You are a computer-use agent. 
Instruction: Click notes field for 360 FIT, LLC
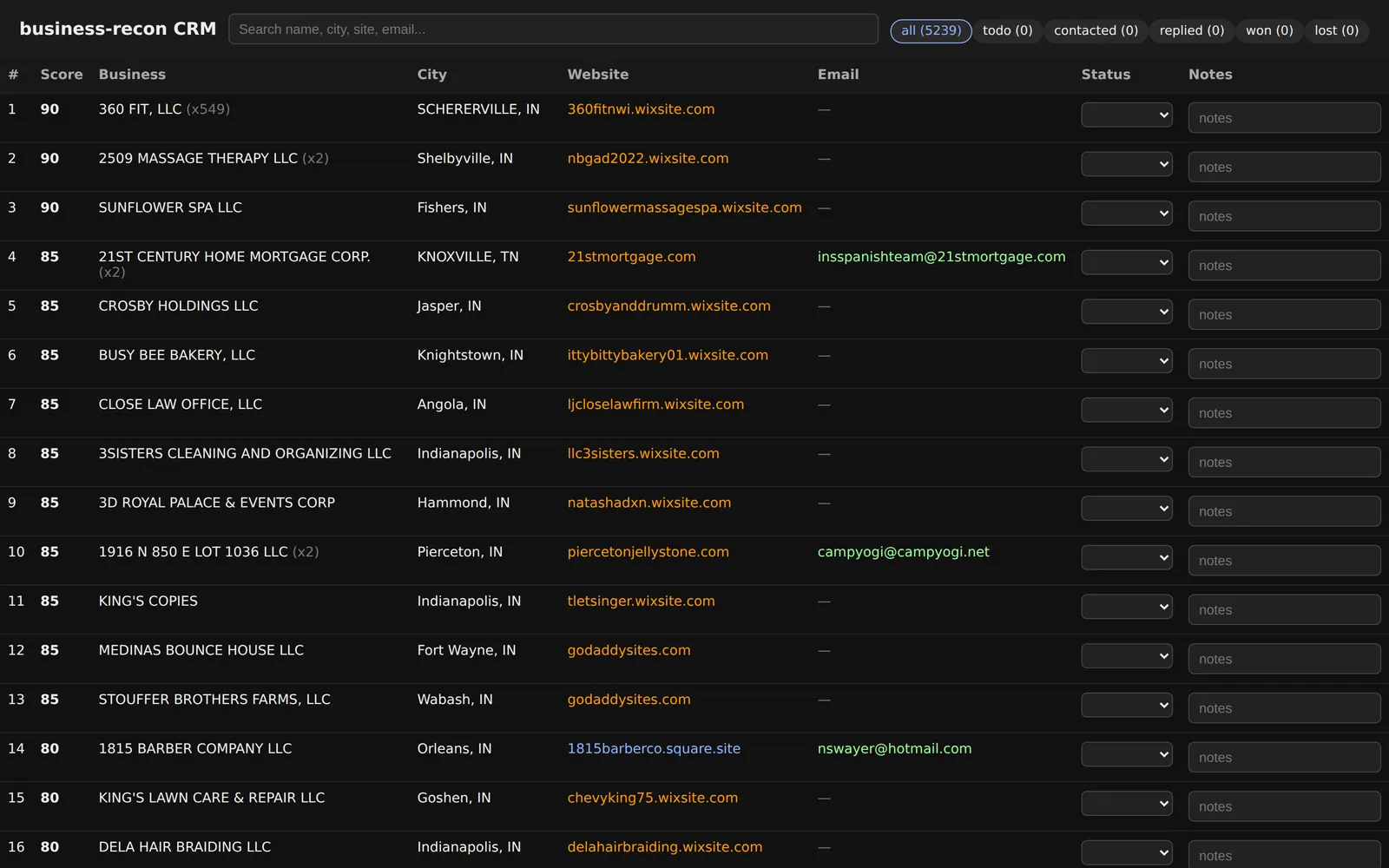point(1284,118)
